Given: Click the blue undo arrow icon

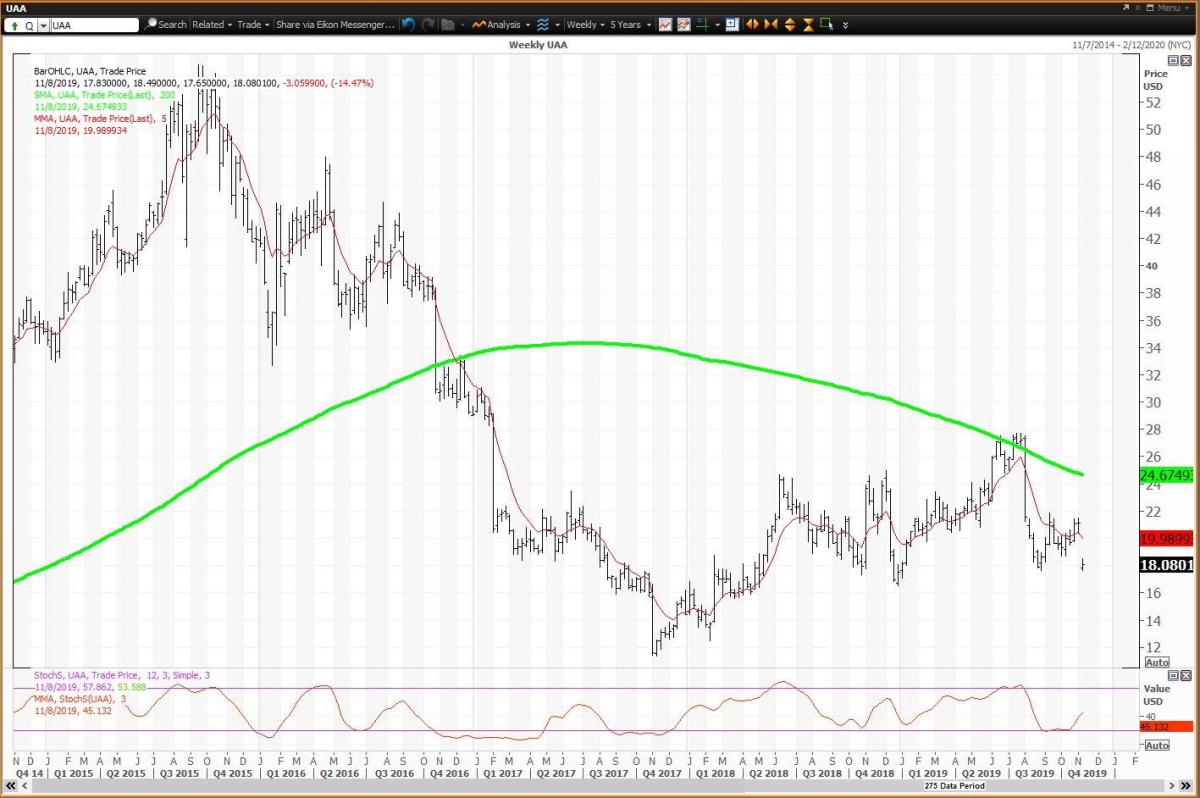Looking at the screenshot, I should point(409,24).
